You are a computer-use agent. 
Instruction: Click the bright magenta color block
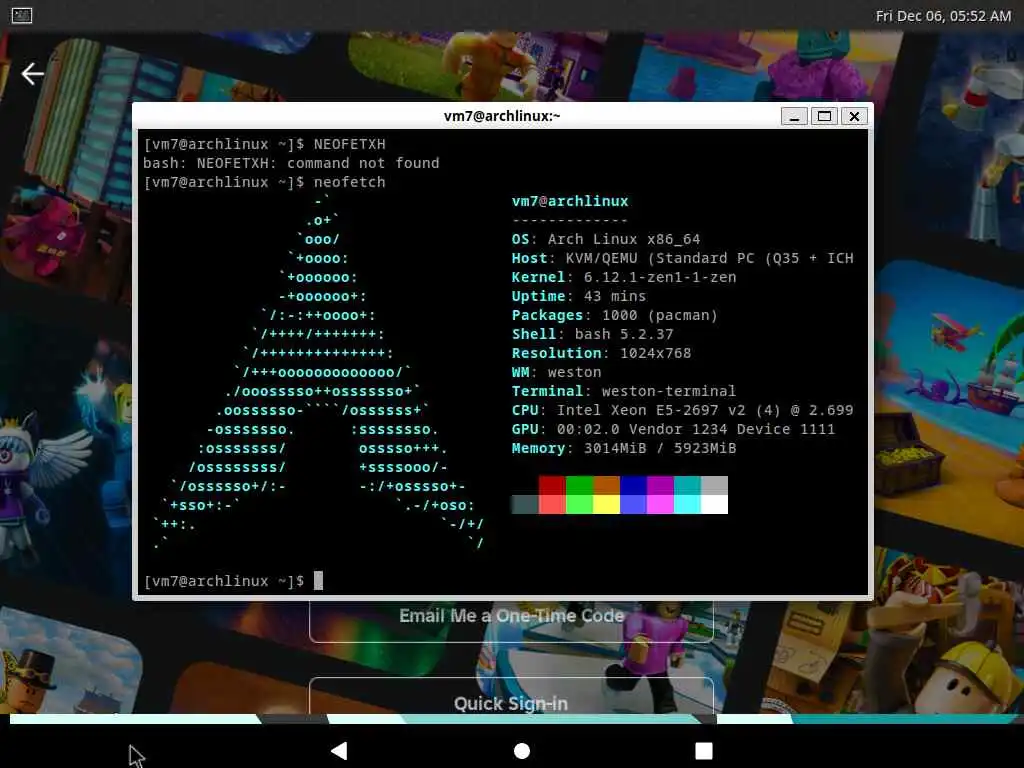[660, 504]
